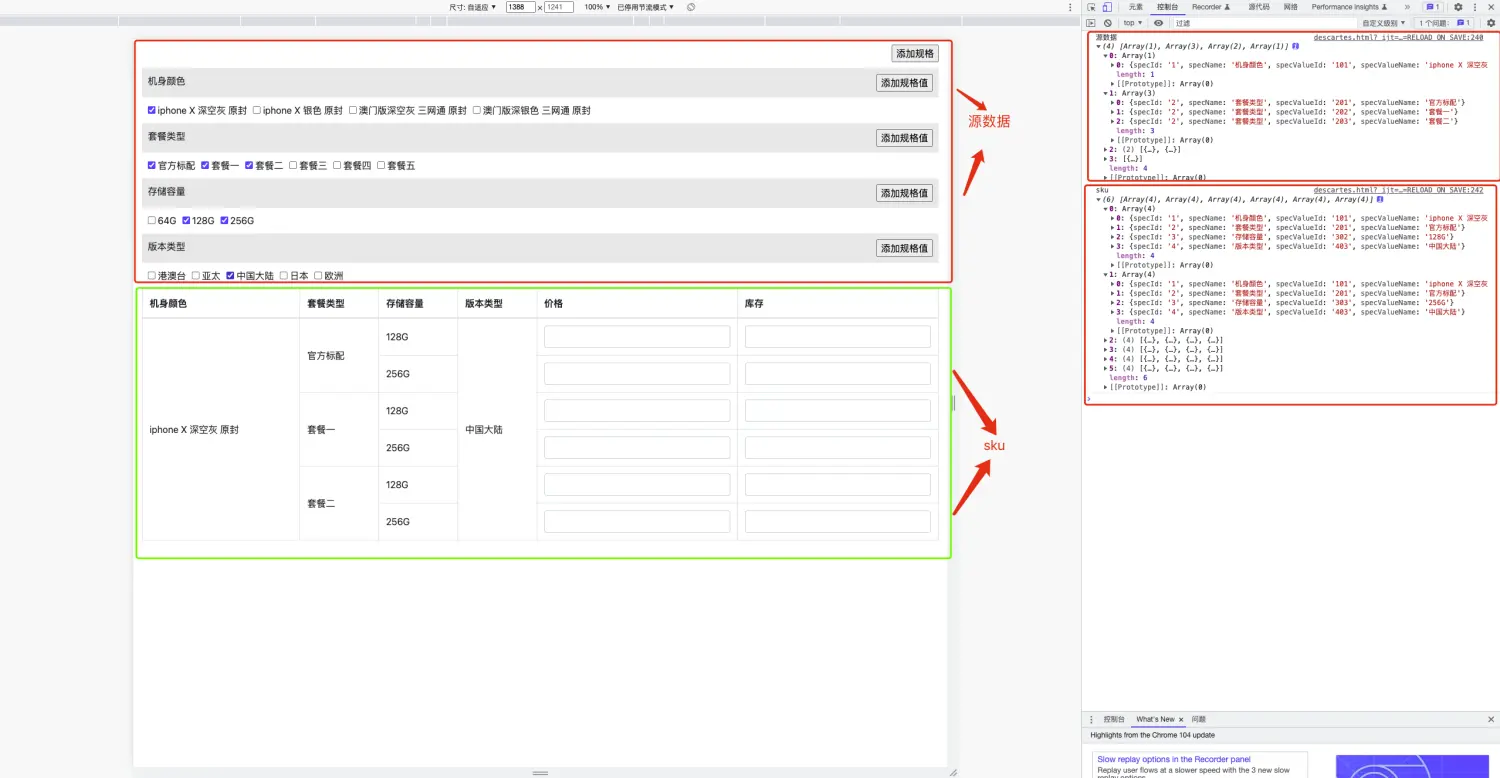Image resolution: width=1500 pixels, height=778 pixels.
Task: Open Slow replay options in Recorder panel link
Action: pos(1174,760)
